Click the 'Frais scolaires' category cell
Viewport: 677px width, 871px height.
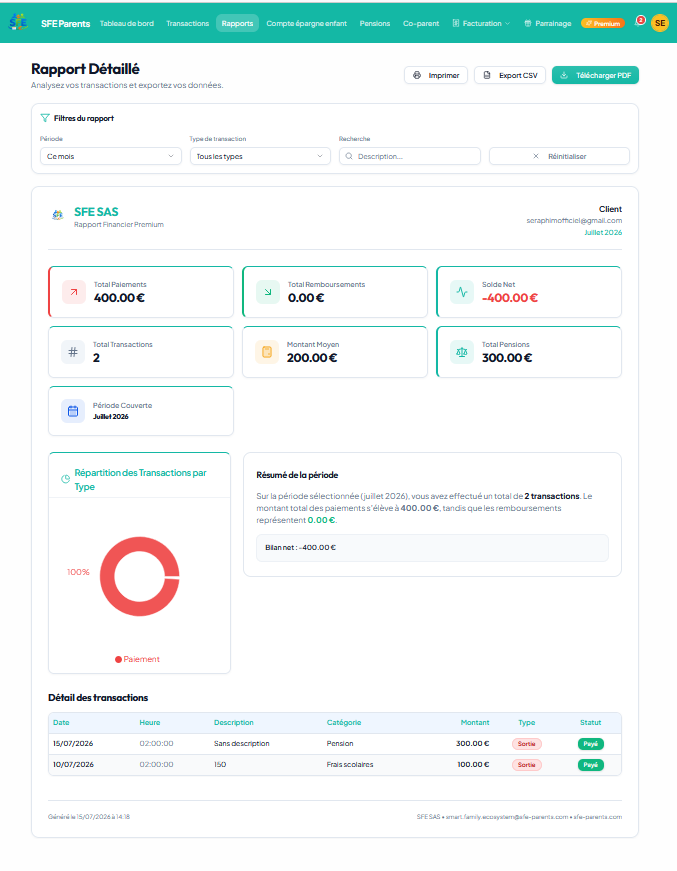350,764
